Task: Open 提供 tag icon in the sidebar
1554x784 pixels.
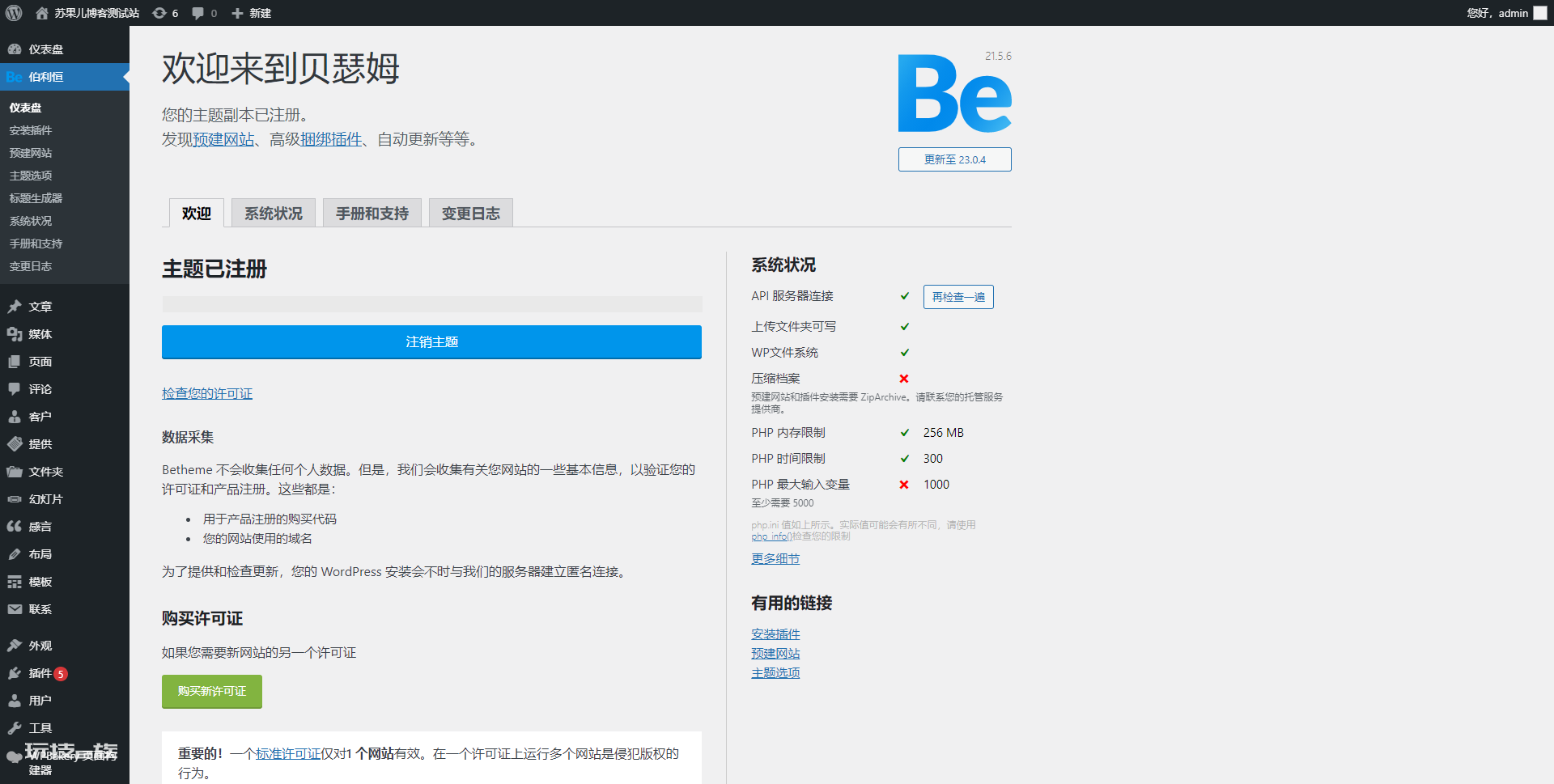Action: pyautogui.click(x=15, y=444)
